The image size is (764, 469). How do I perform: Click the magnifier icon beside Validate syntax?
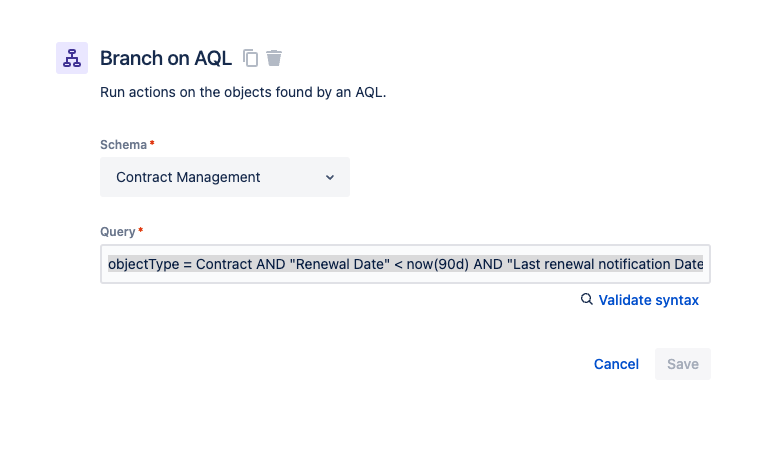tap(587, 299)
